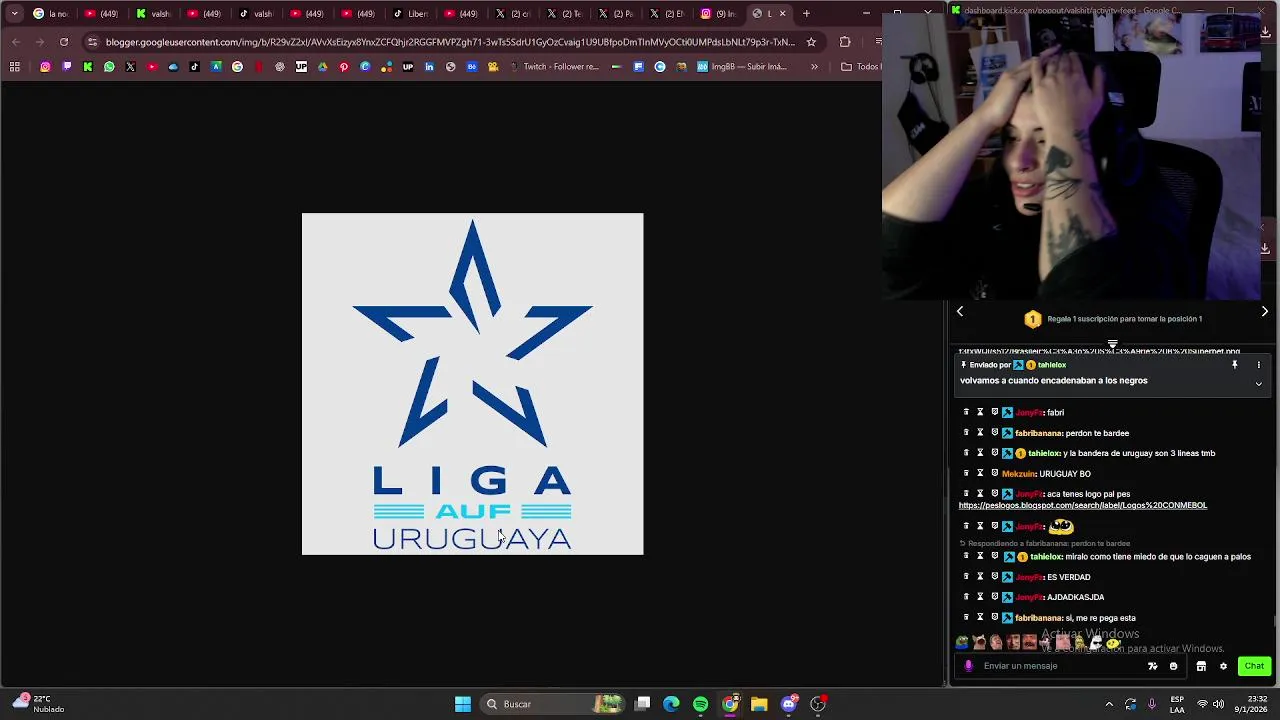Viewport: 1280px width, 720px height.
Task: Open a new browser tab
Action: click(806, 14)
